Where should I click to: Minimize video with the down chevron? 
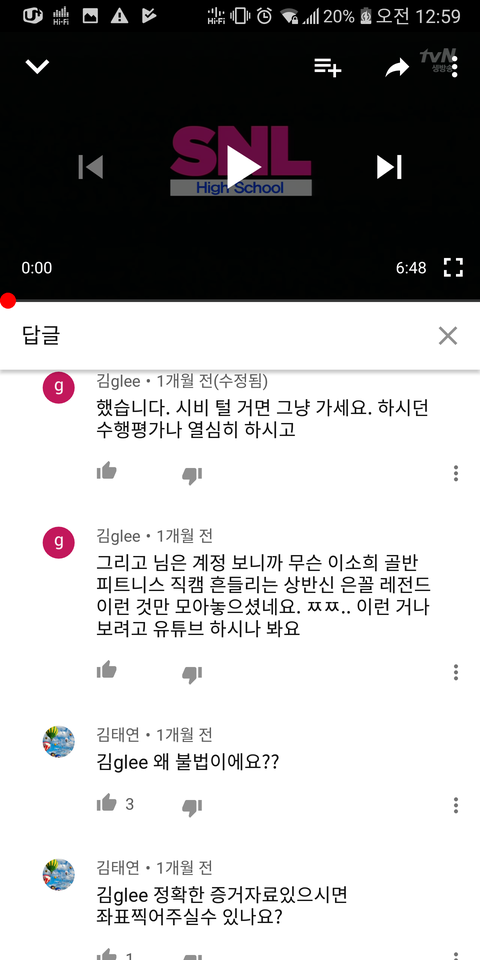(x=37, y=66)
